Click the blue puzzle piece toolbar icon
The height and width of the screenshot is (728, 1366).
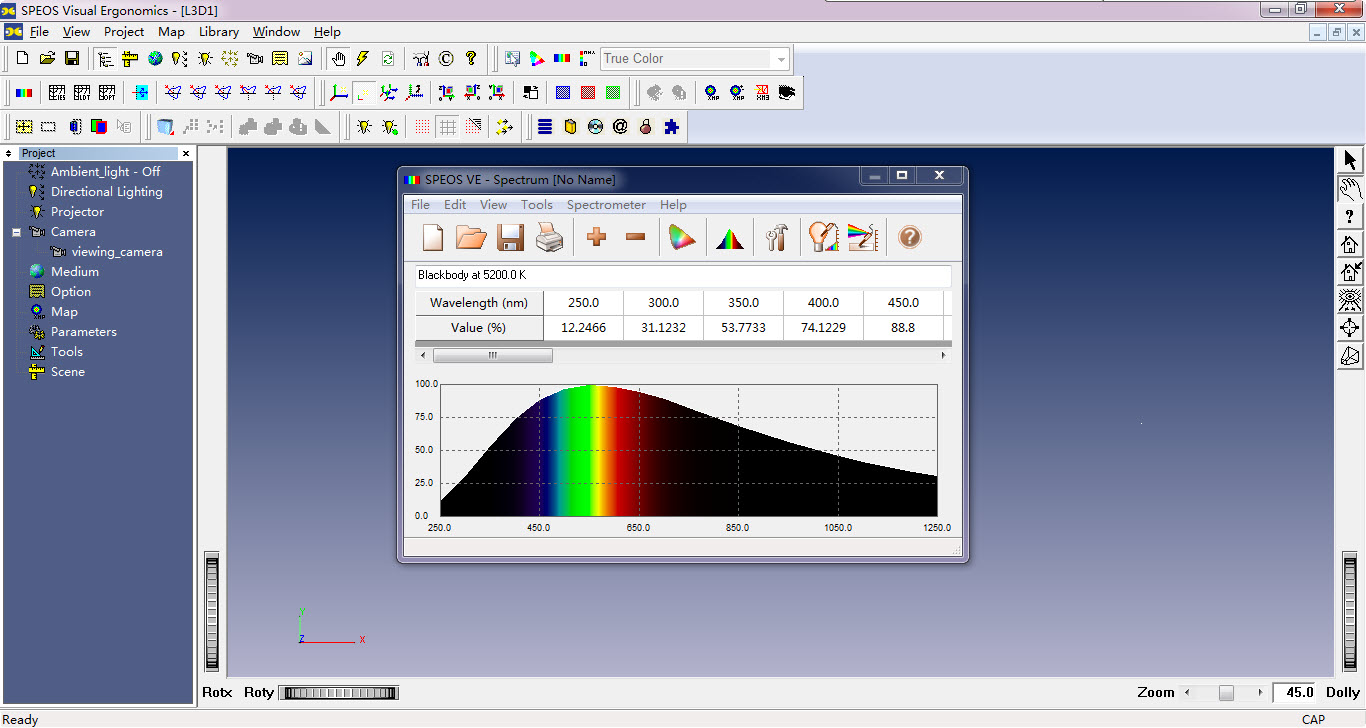(671, 127)
